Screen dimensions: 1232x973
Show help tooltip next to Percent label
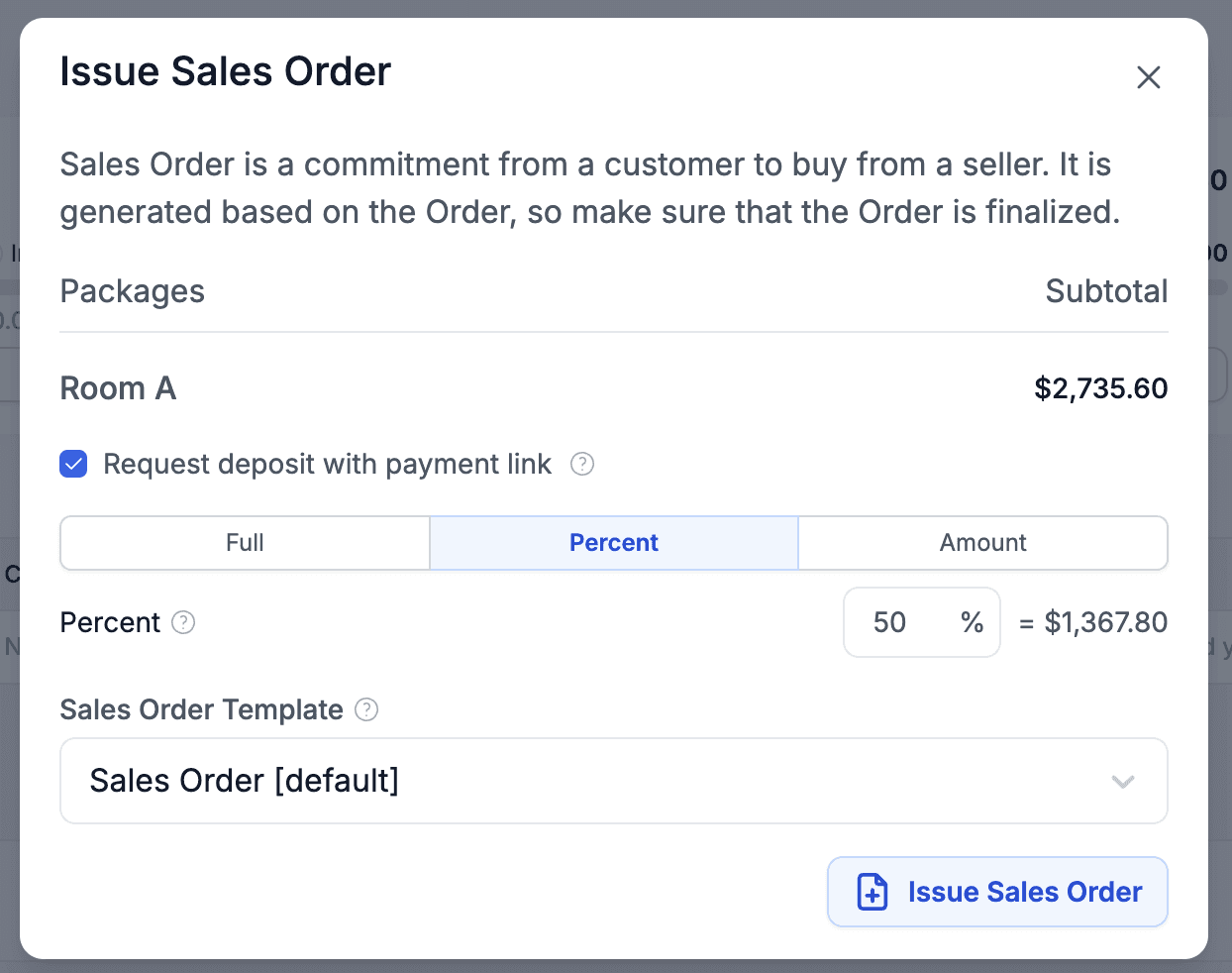click(183, 622)
